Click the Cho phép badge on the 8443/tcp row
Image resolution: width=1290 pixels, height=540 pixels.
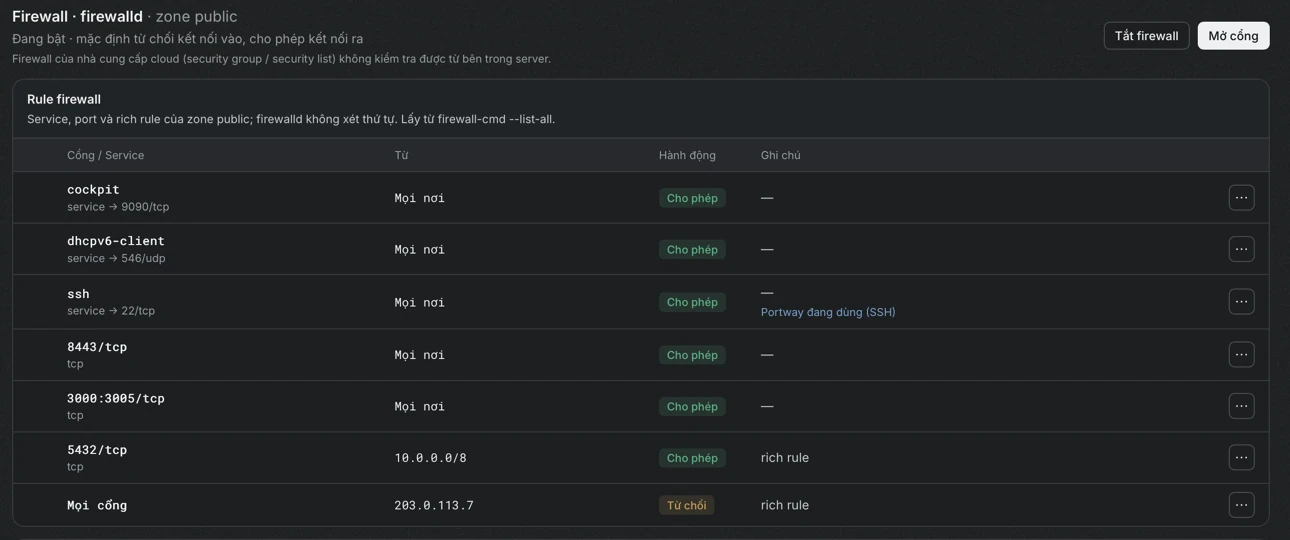692,355
